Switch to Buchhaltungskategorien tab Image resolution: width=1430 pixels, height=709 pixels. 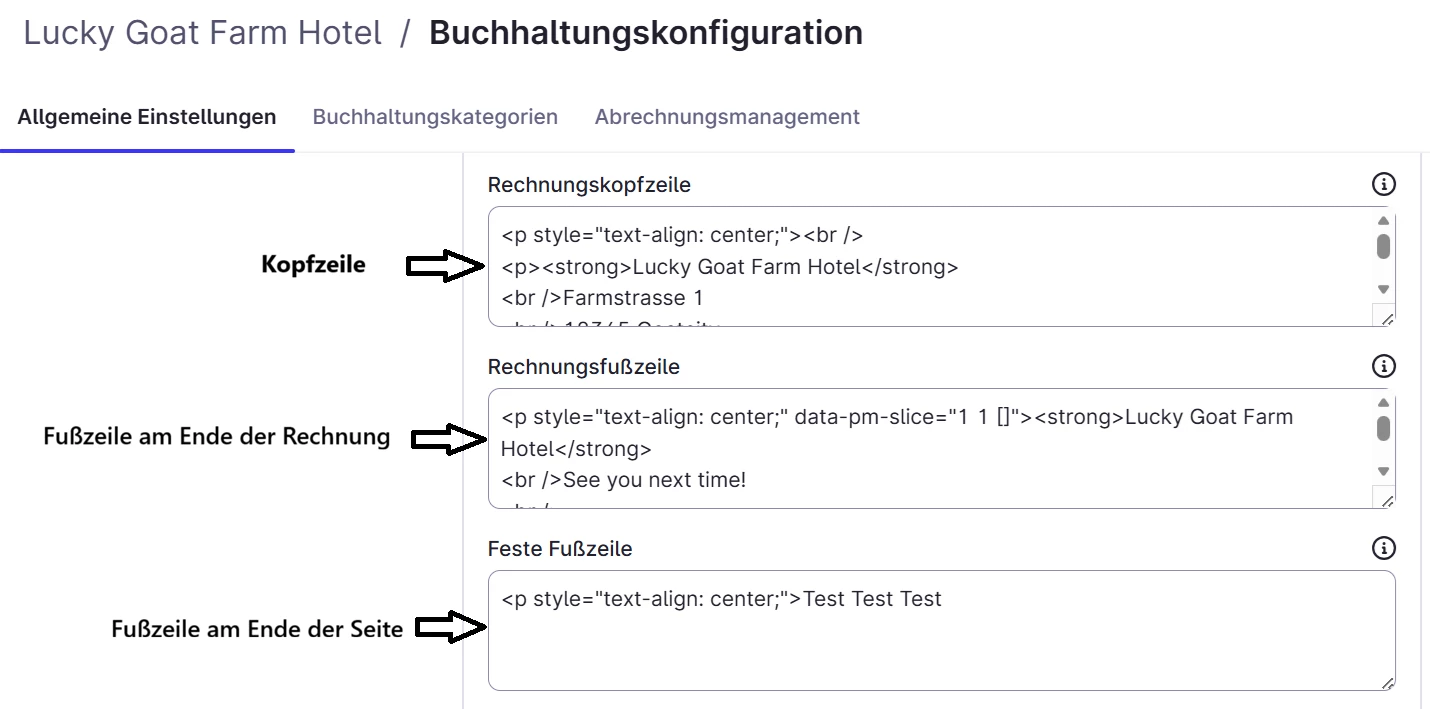coord(435,117)
